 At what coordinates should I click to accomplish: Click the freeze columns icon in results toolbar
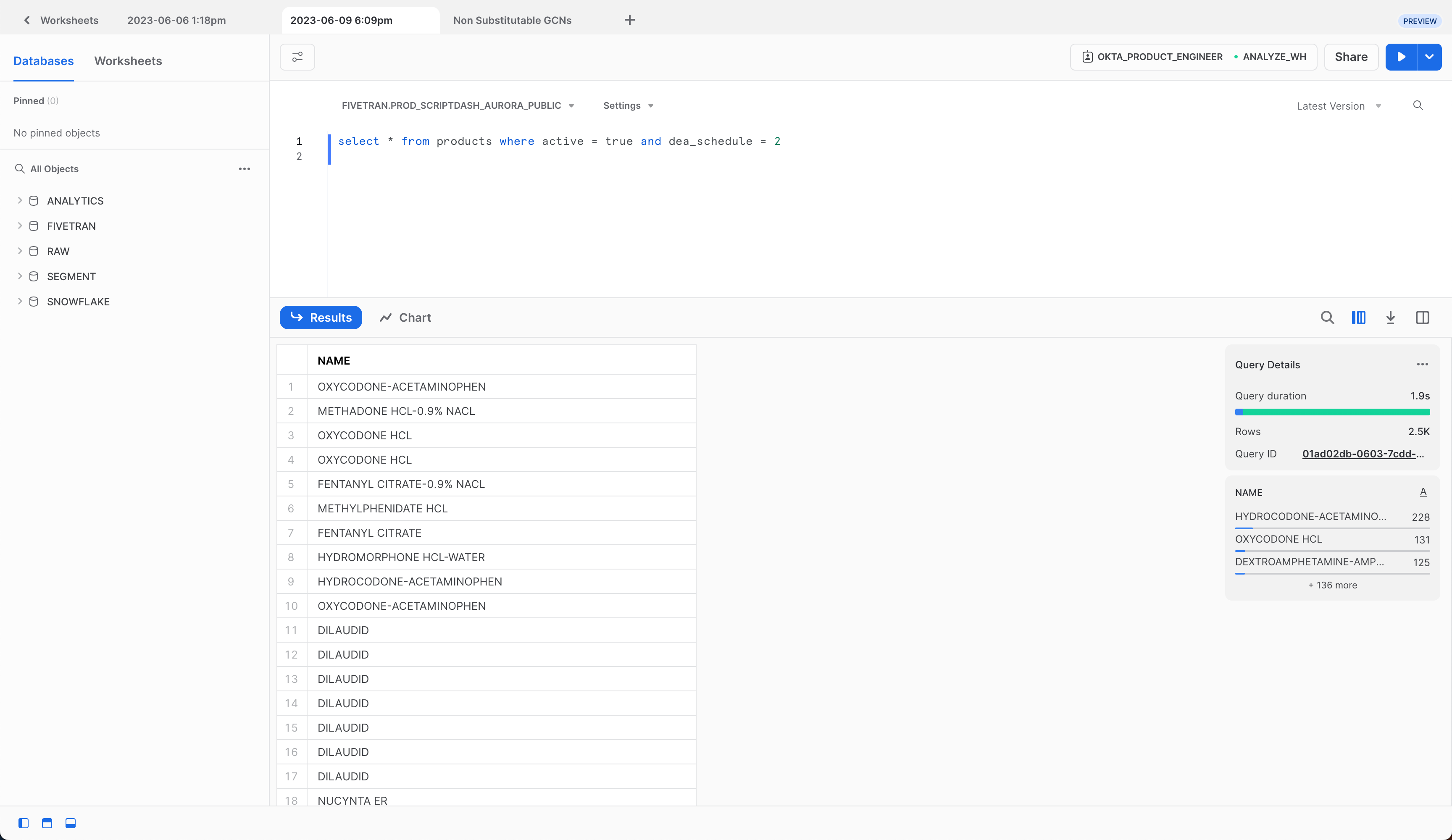1359,318
